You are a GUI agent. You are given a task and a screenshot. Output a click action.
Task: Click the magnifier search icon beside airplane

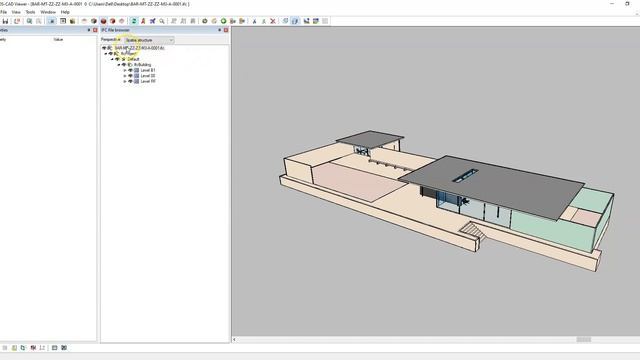[162, 21]
